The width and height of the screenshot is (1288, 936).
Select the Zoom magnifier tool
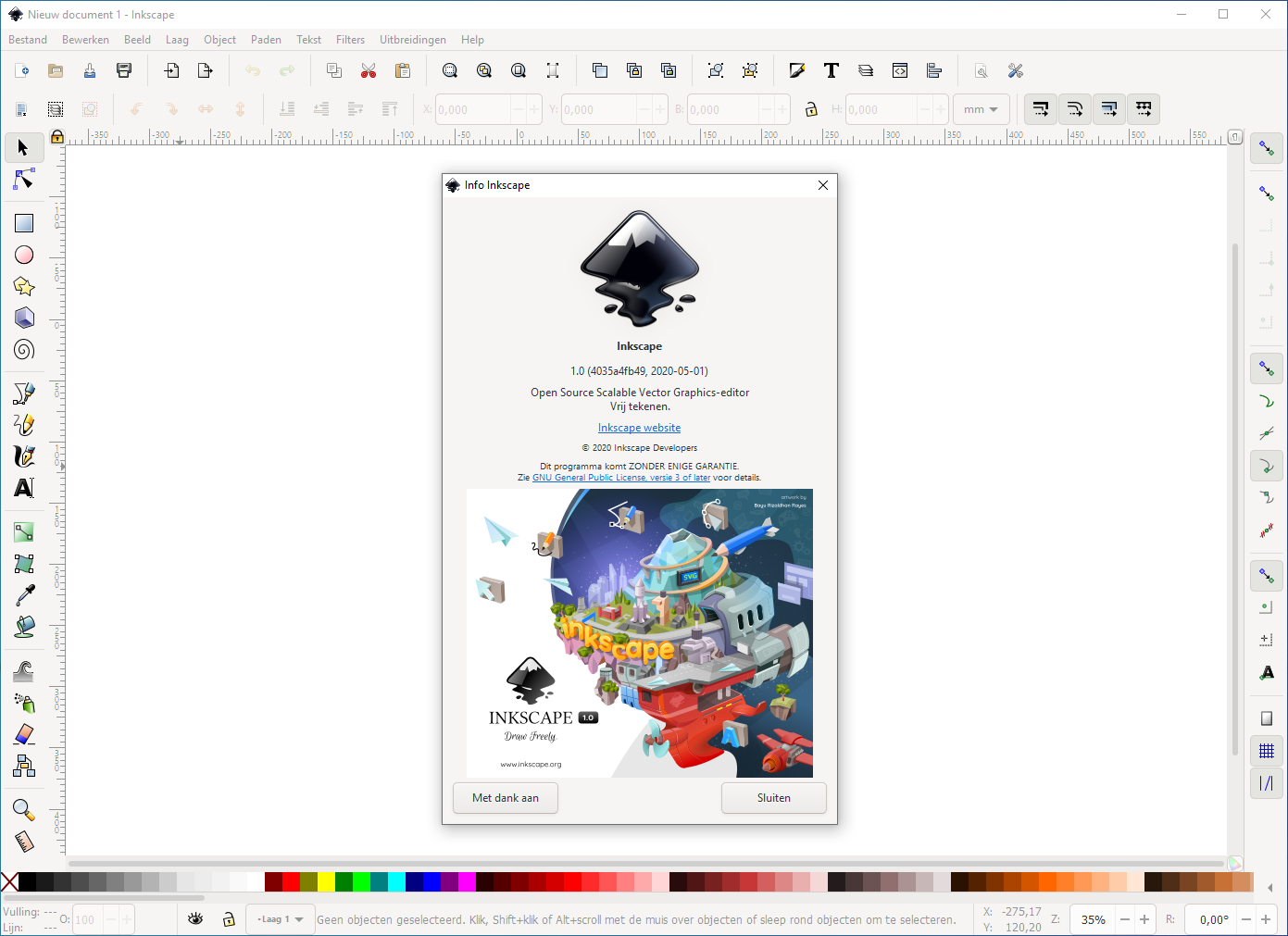[x=24, y=810]
